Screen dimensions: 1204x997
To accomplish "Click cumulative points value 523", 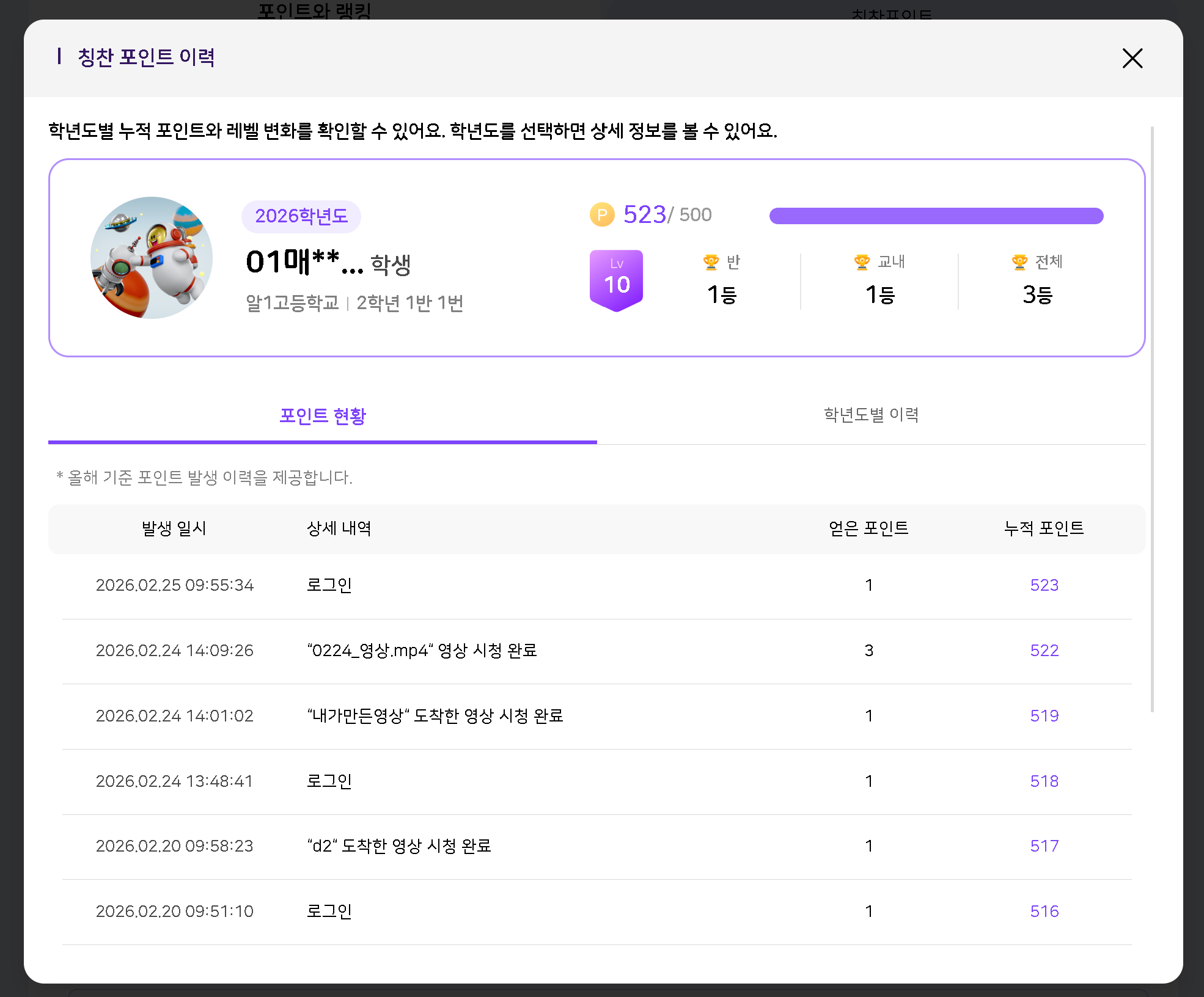I will (x=1044, y=585).
